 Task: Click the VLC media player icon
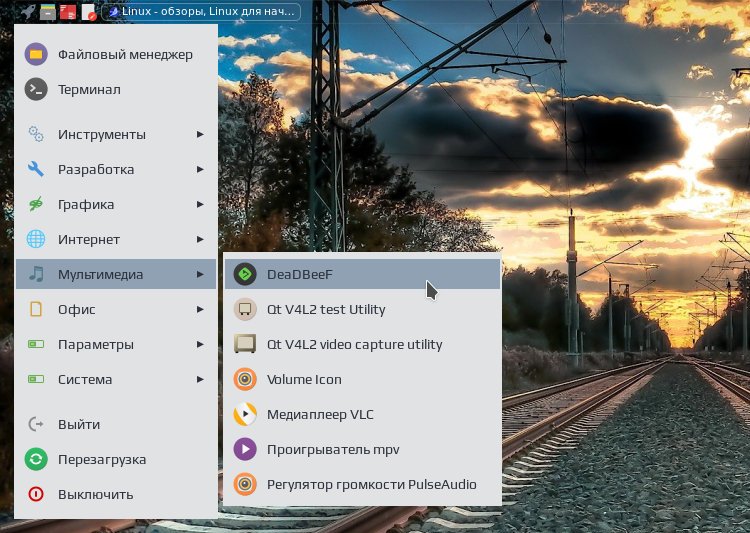[245, 414]
